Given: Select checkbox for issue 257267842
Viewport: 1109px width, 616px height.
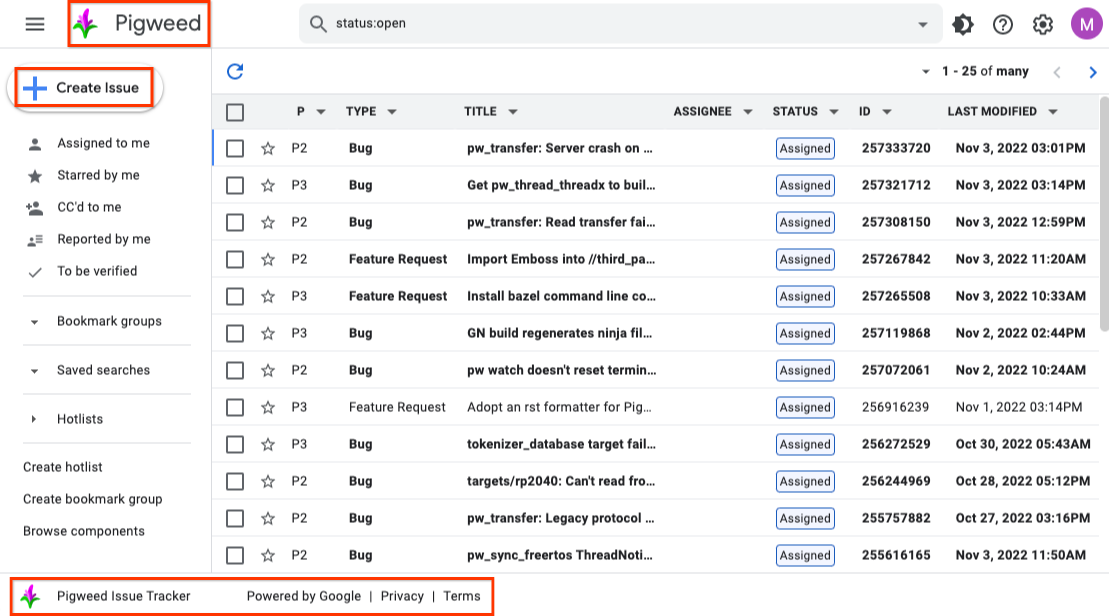Looking at the screenshot, I should coord(235,259).
